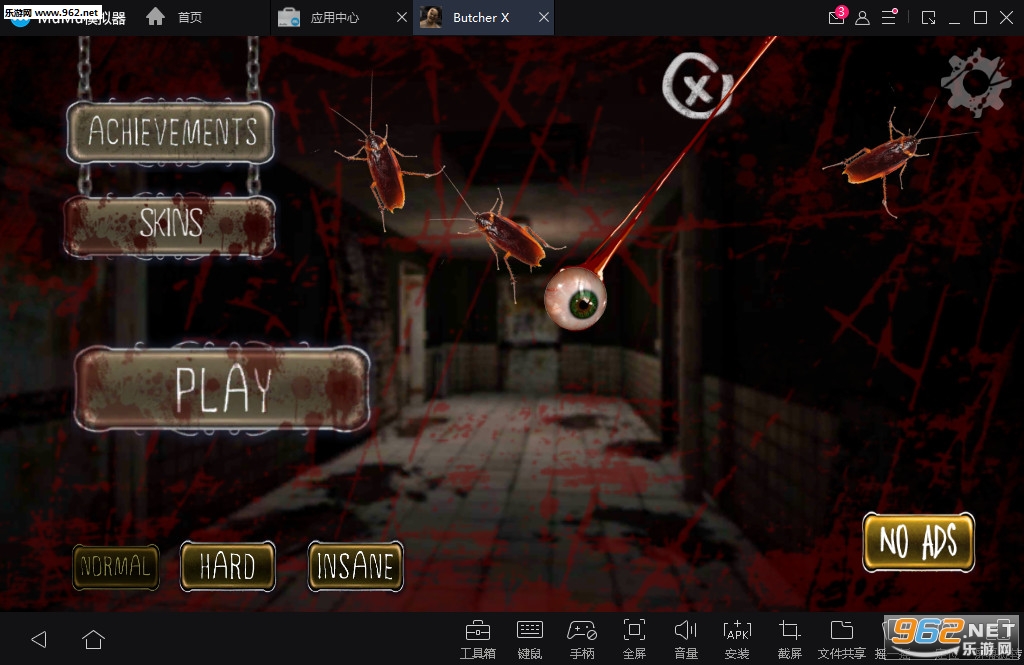Screen dimensions: 1024x665
Task: Open the game settings gear icon
Action: click(974, 83)
